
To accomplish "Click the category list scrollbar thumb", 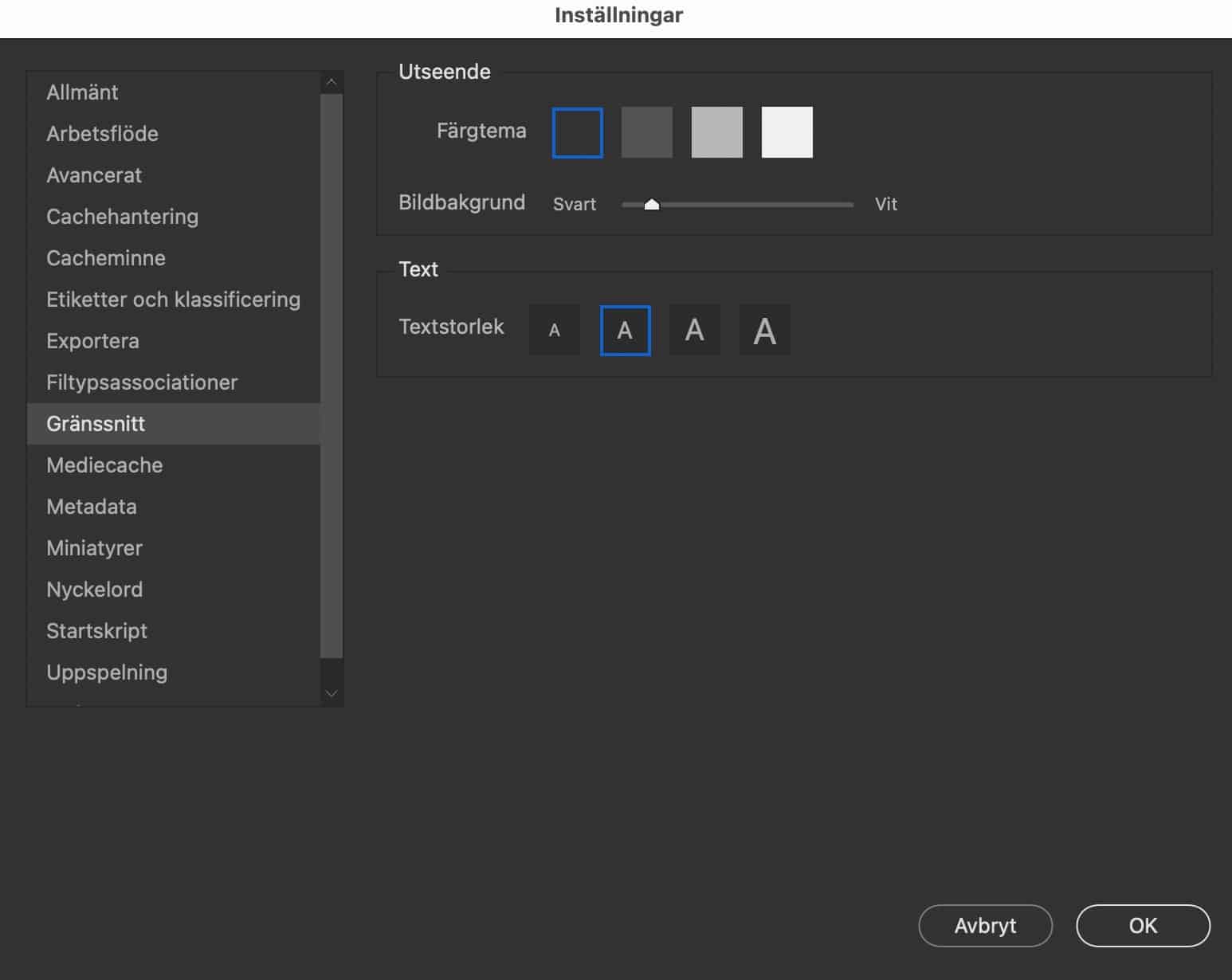I will [332, 374].
